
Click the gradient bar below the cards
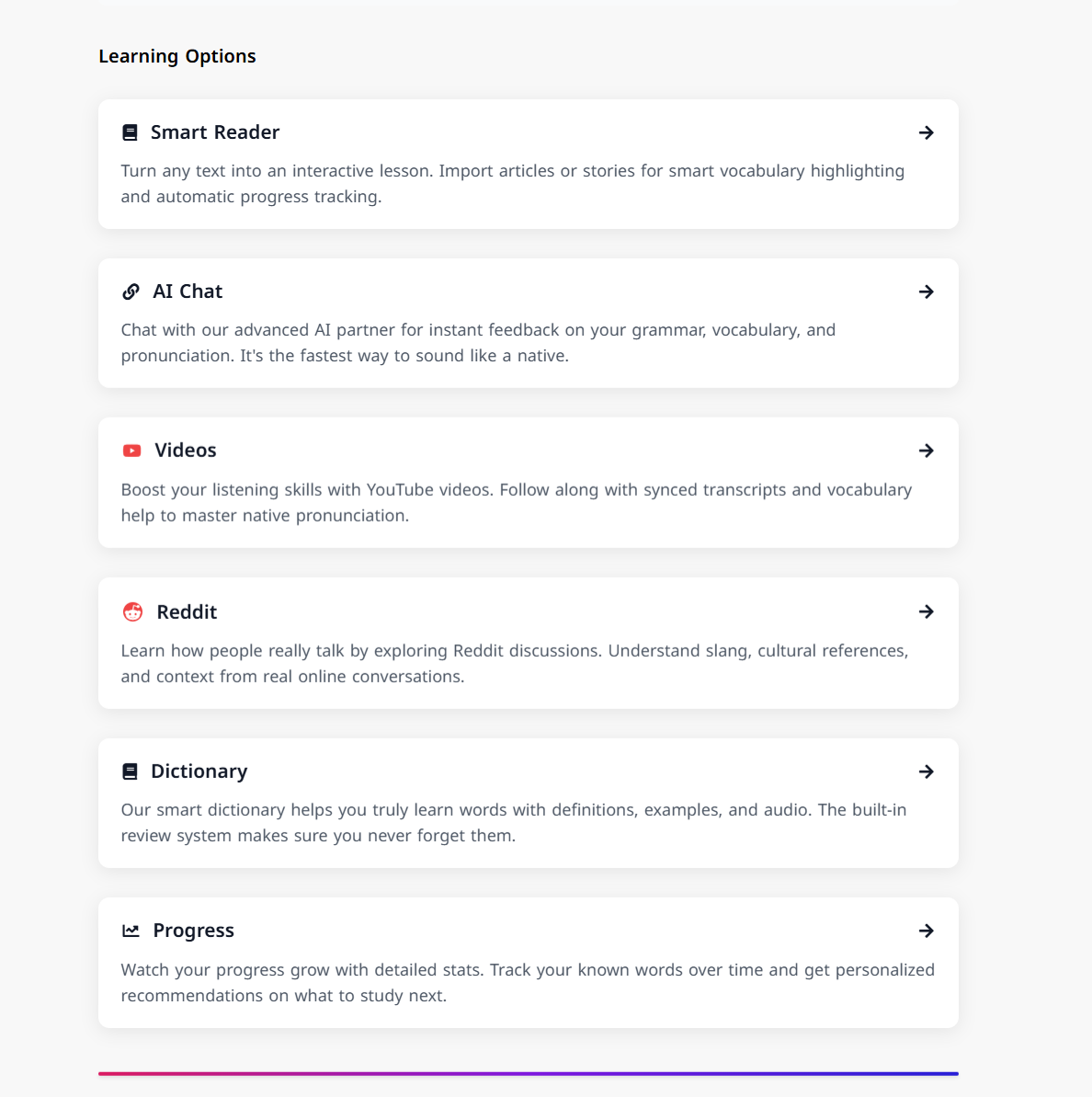click(x=529, y=1073)
